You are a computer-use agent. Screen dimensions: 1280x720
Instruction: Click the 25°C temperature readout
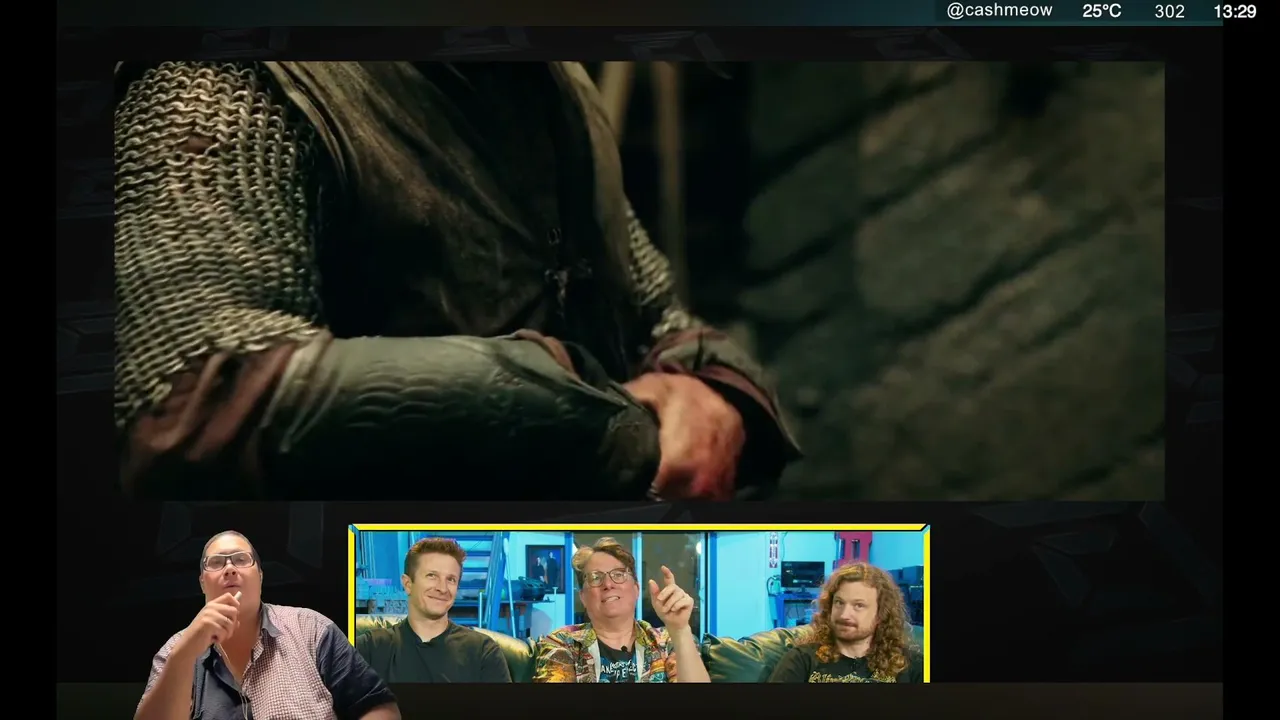tap(1101, 11)
